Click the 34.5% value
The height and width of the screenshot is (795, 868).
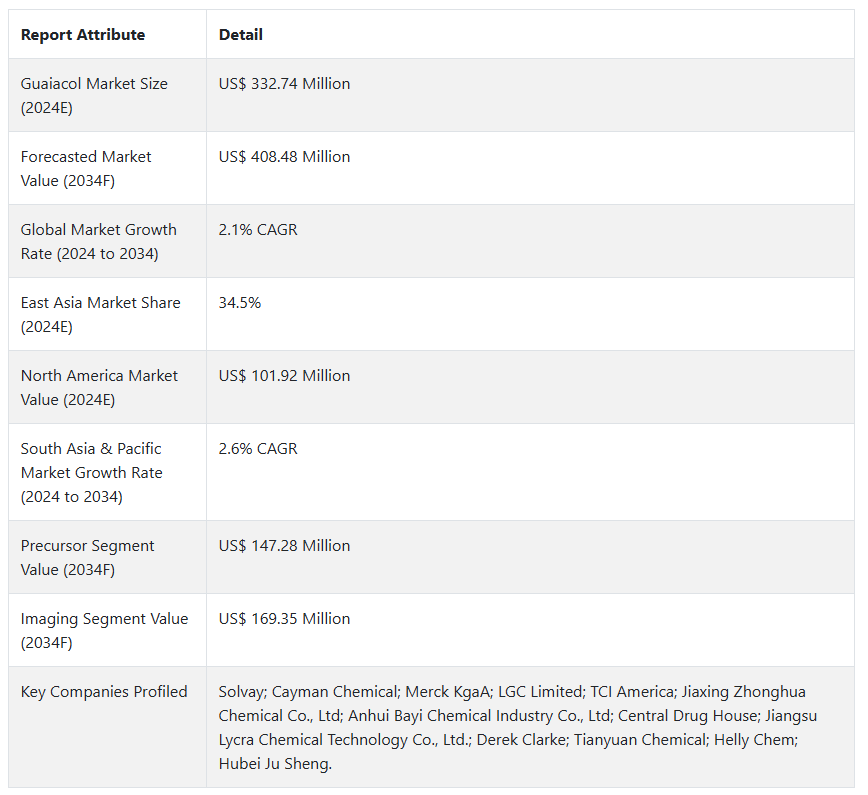click(x=240, y=303)
